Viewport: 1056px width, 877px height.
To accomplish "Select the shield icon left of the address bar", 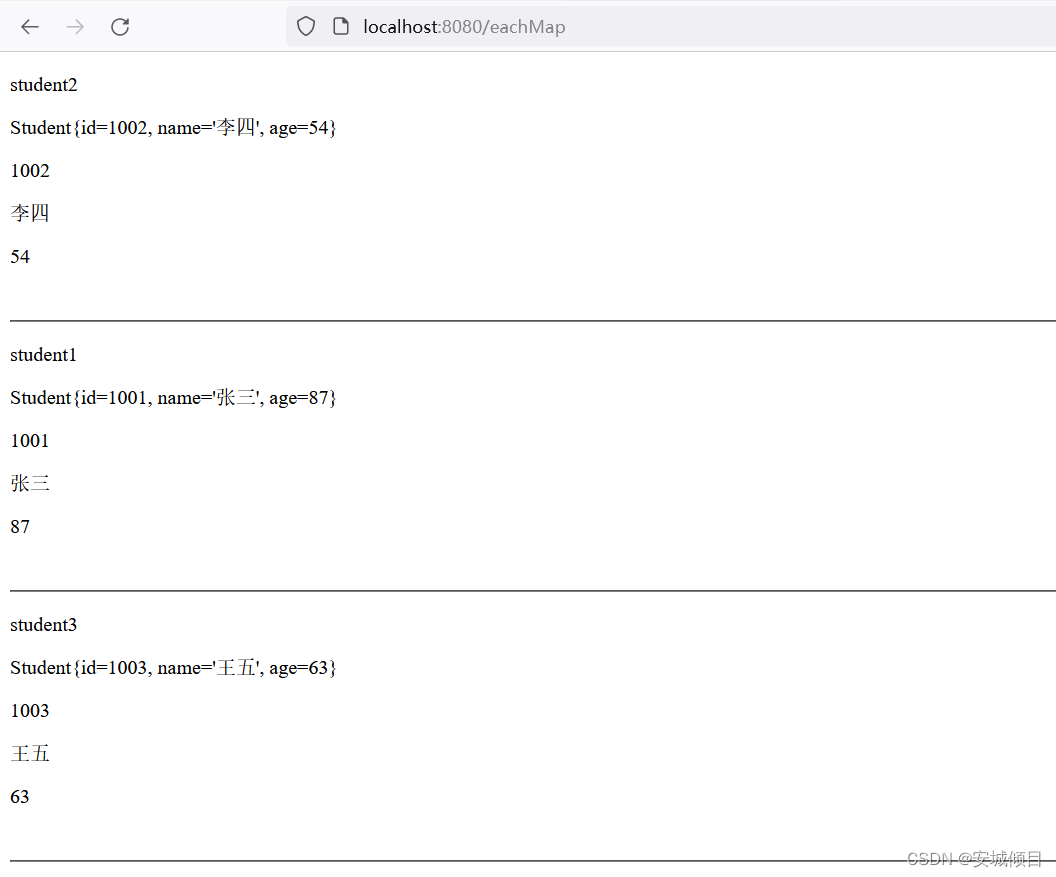I will (306, 26).
